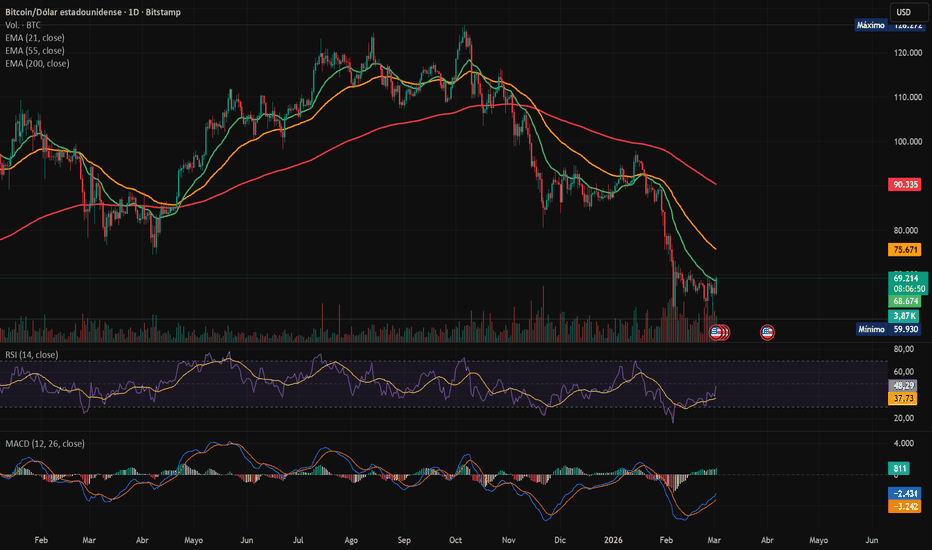Click the orange 75.671 EMA 55 price tag
Viewport: 932px width, 550px height.
tap(905, 250)
